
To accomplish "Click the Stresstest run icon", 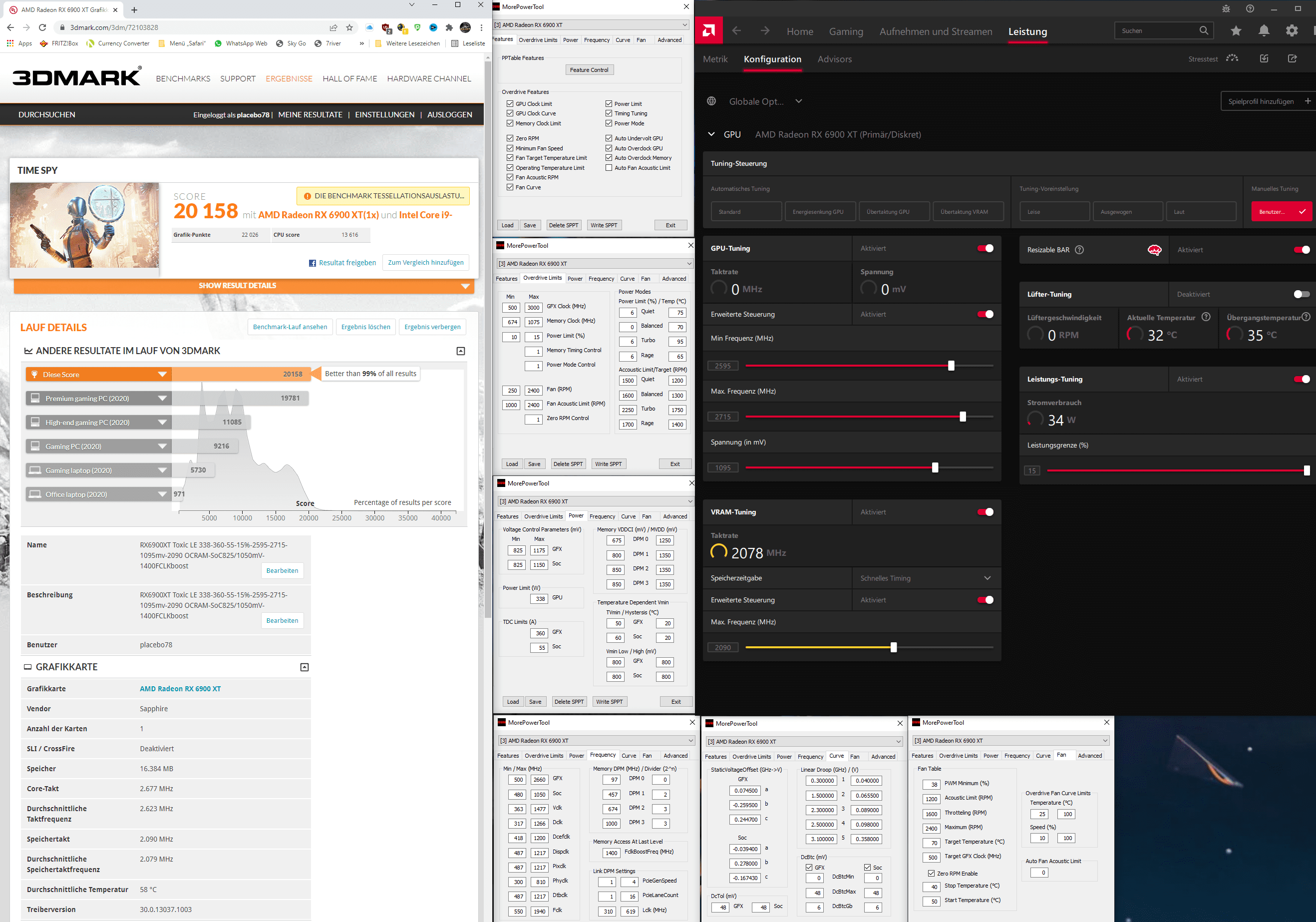I will (1232, 58).
